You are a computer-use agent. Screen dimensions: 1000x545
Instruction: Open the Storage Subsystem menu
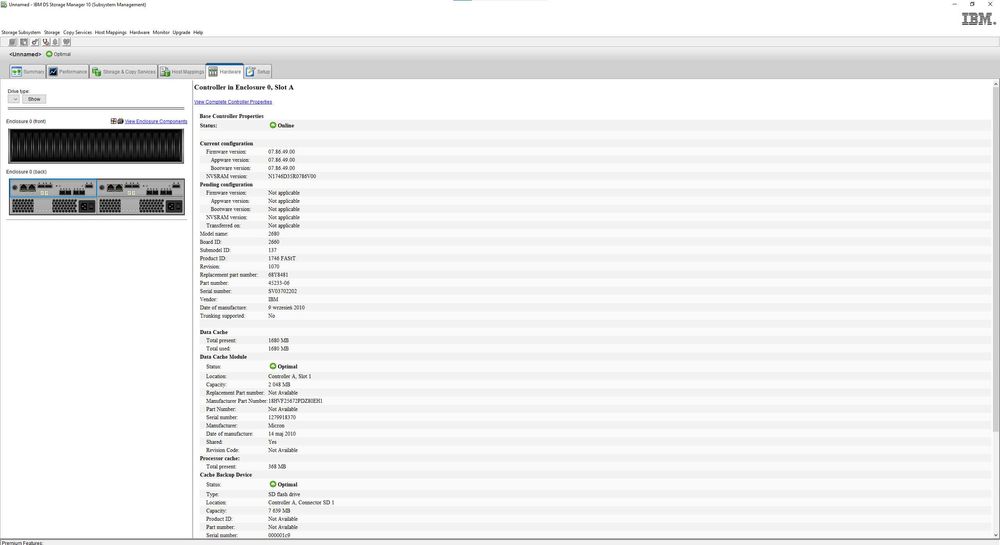pos(21,32)
